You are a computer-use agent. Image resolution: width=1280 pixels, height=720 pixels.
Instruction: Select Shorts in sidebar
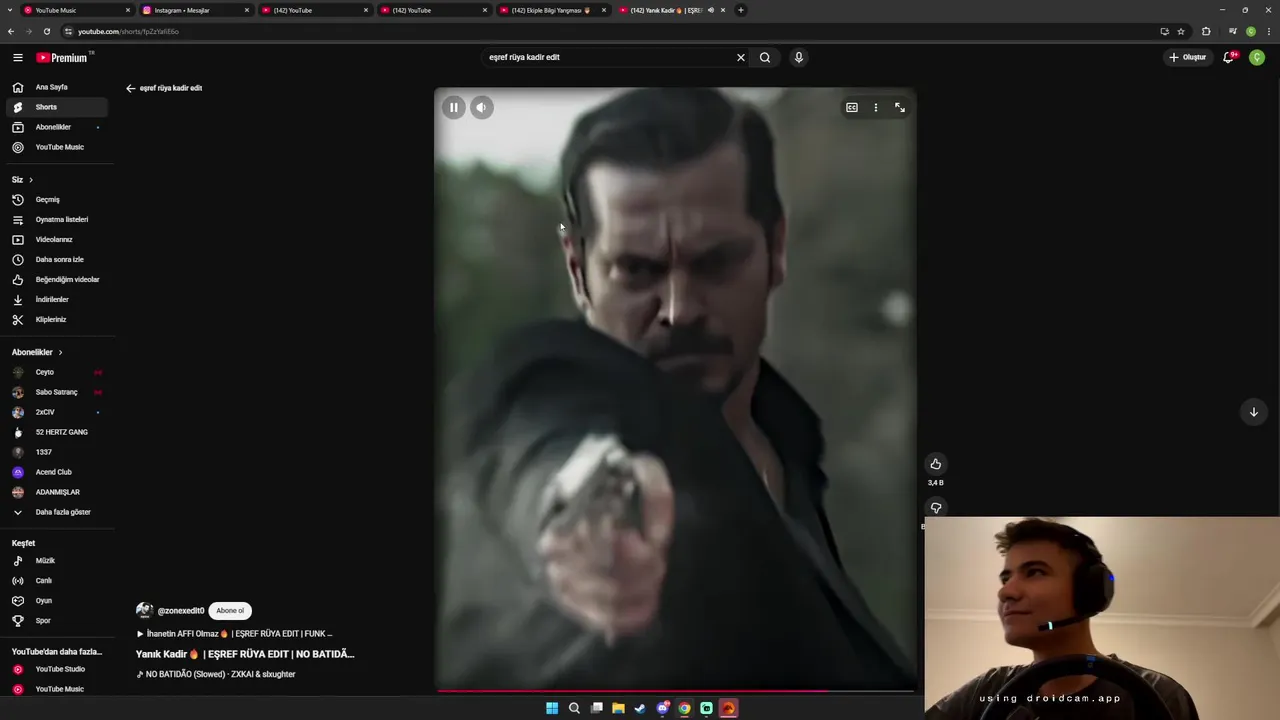pos(57,107)
